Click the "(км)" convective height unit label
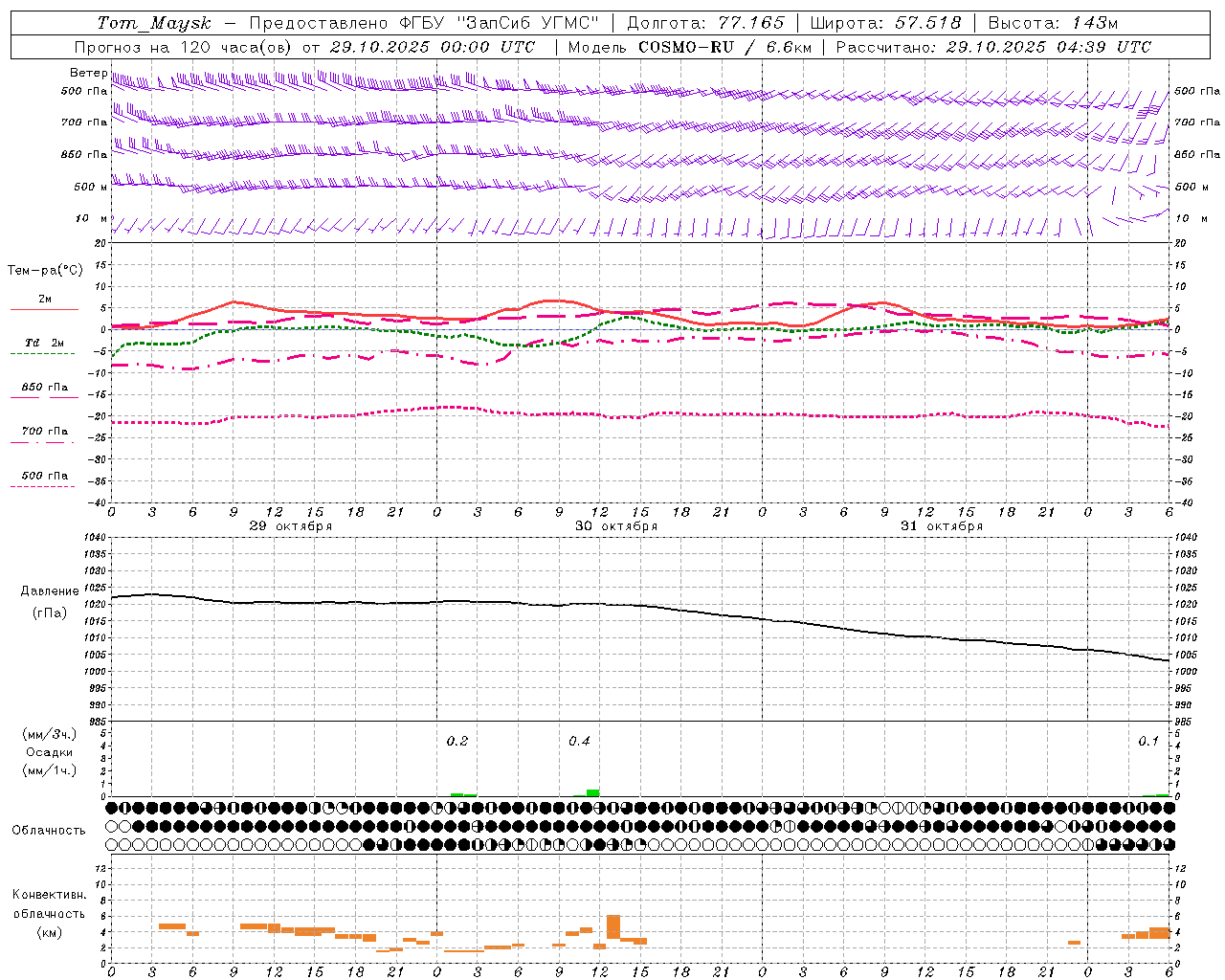This screenshot has height=980, width=1225. click(50, 932)
